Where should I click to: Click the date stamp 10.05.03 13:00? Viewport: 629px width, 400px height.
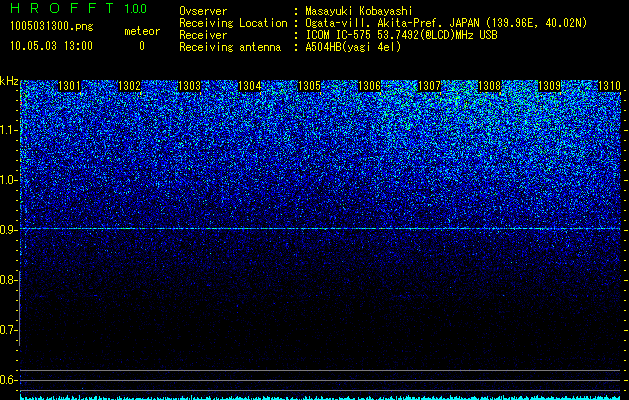(51, 46)
